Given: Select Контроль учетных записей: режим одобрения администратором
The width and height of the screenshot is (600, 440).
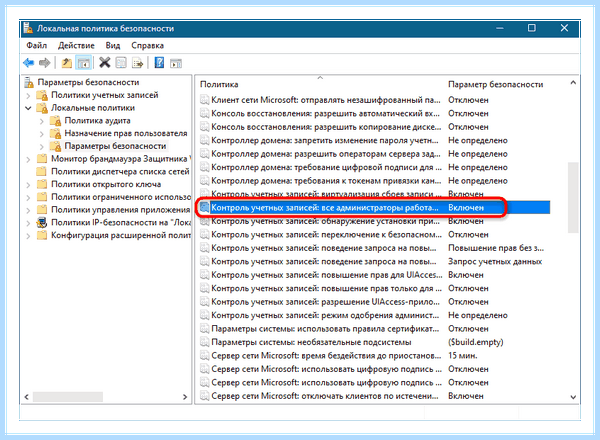Looking at the screenshot, I should [325, 315].
